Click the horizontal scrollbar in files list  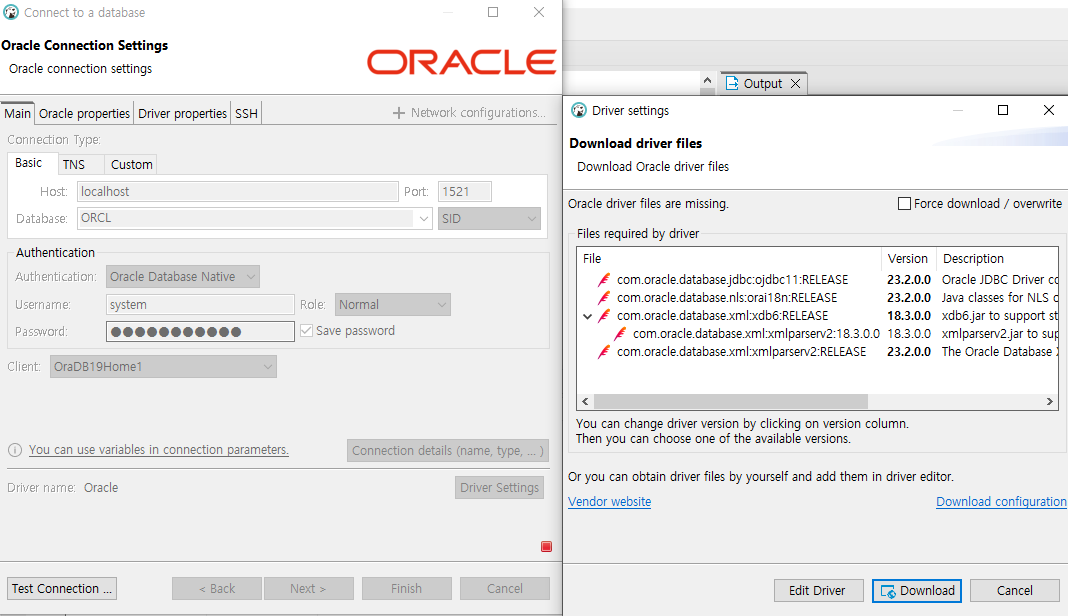pyautogui.click(x=730, y=401)
